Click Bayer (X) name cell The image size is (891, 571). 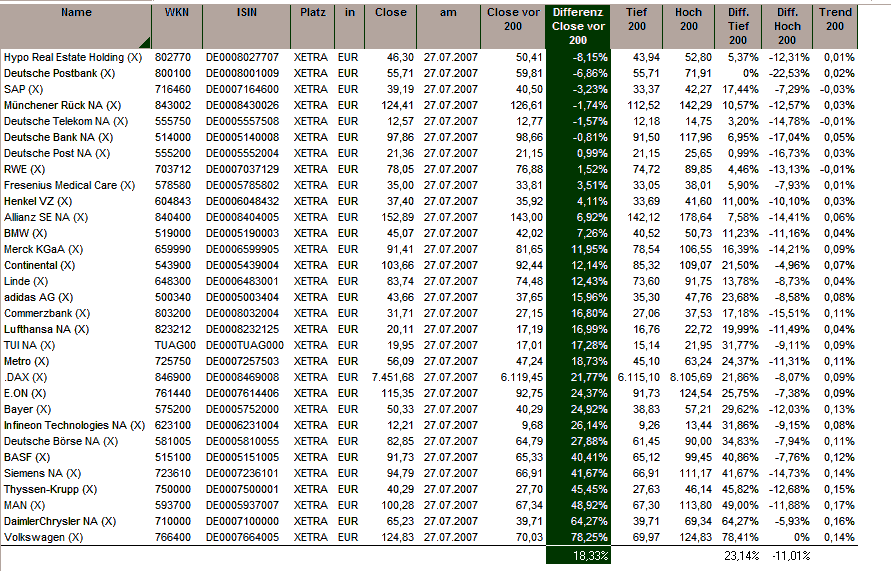[27, 409]
